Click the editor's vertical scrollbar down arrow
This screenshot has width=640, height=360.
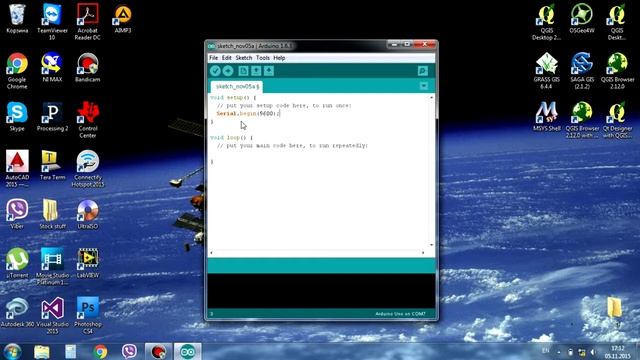pos(431,245)
